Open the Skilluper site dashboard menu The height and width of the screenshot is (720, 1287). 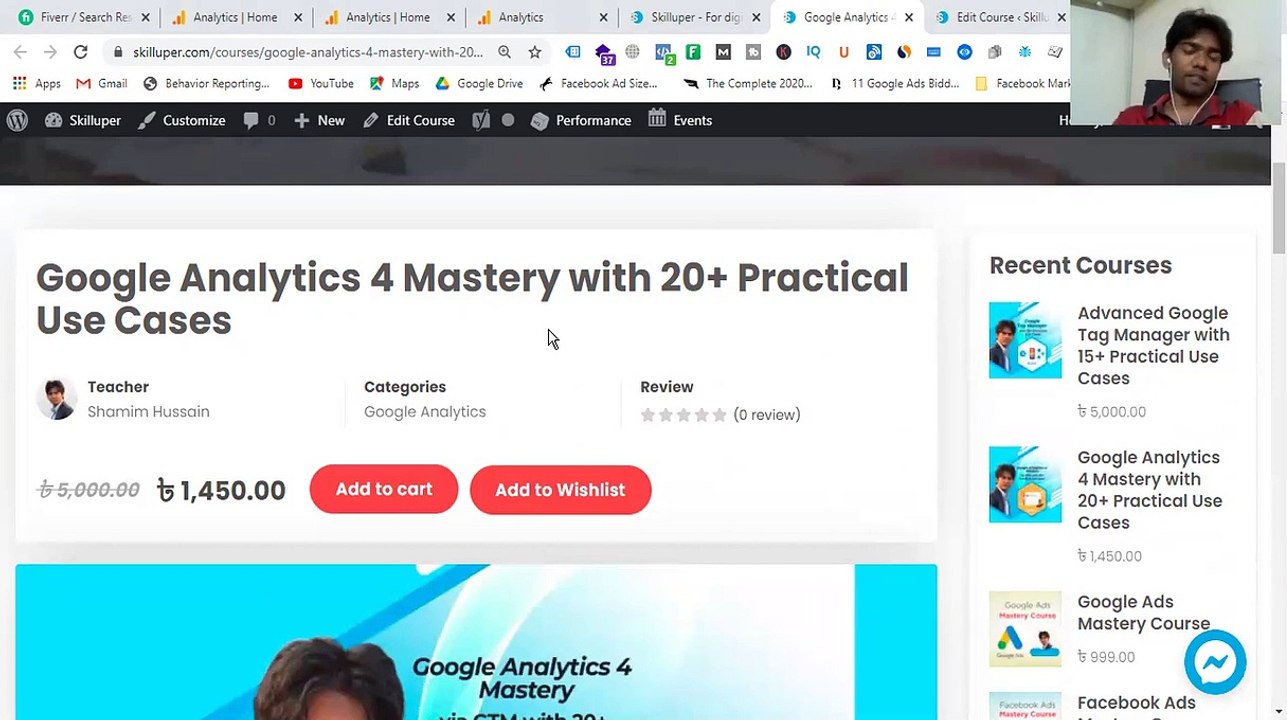[83, 120]
